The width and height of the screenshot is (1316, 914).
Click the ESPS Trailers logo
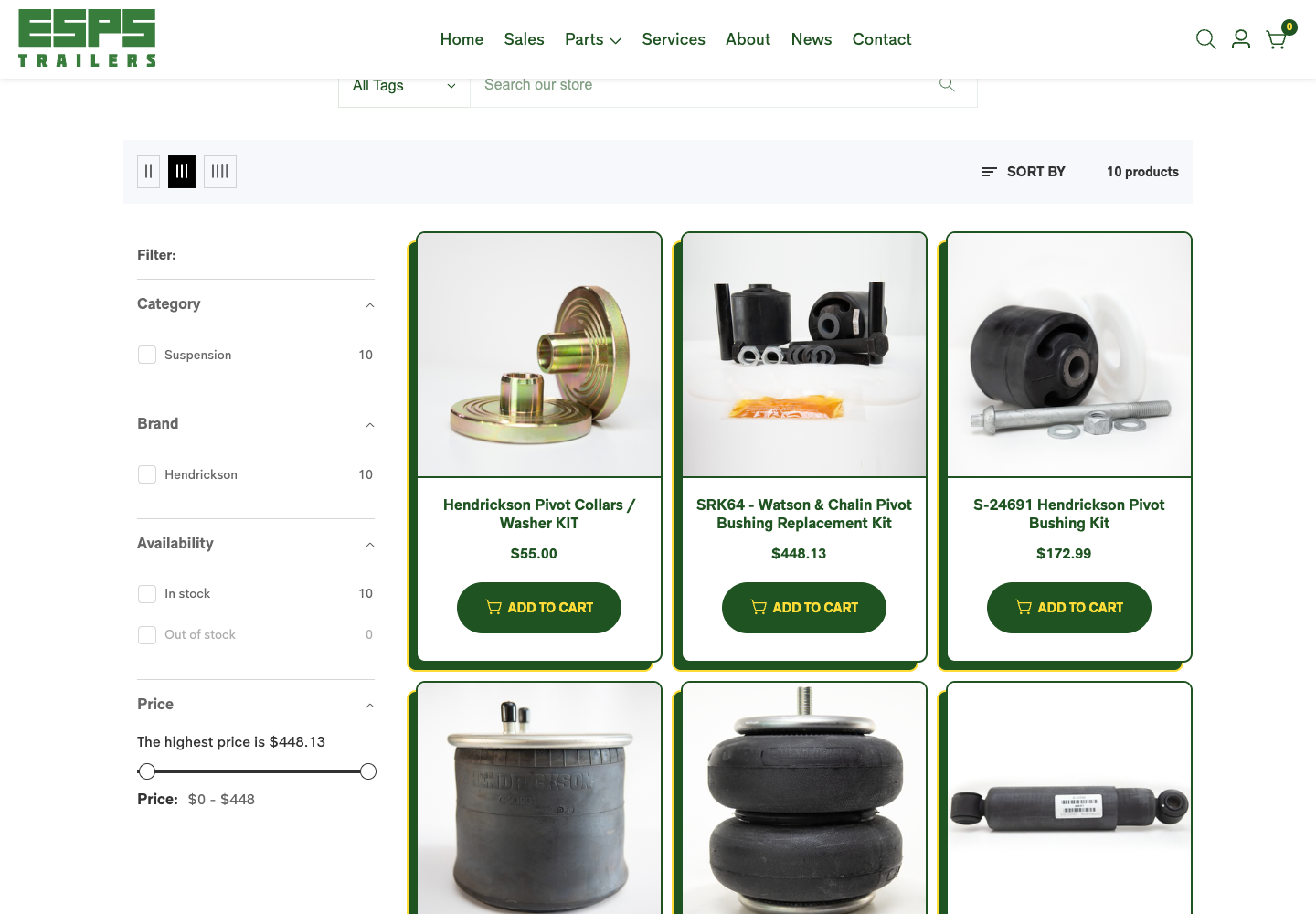(87, 38)
